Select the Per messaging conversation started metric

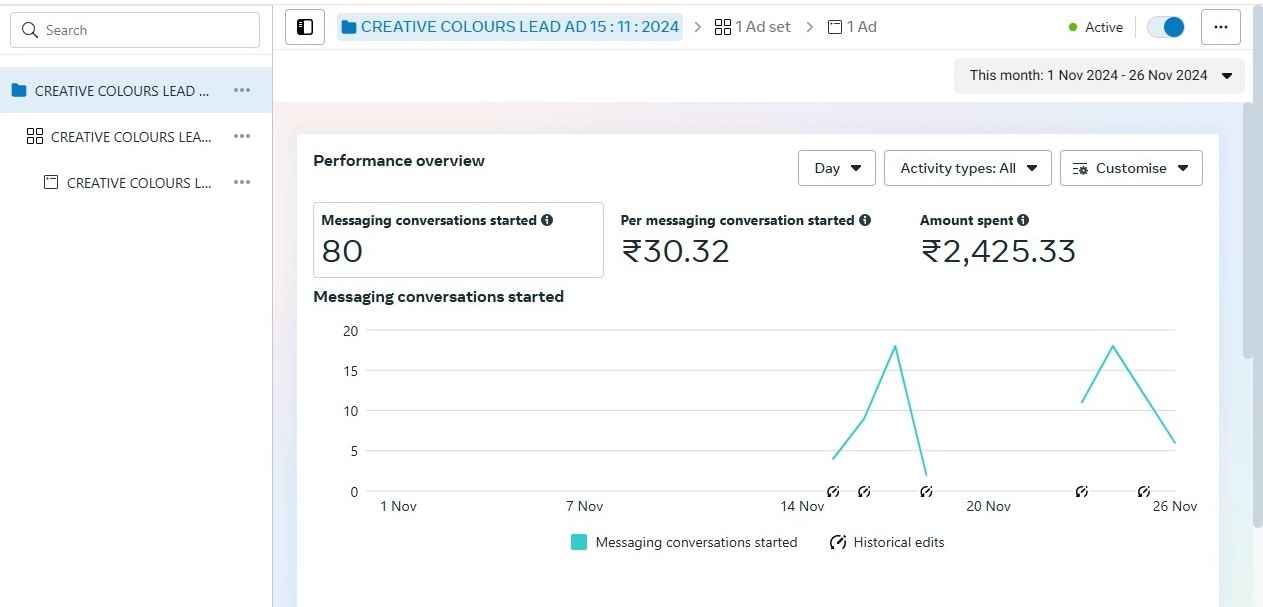(745, 240)
